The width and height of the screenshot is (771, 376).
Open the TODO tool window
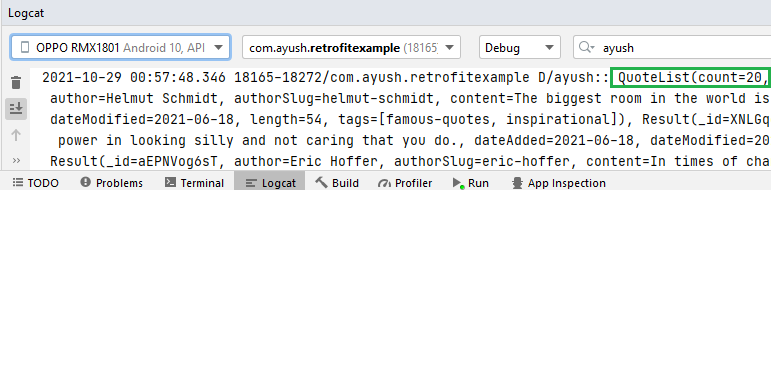click(35, 183)
